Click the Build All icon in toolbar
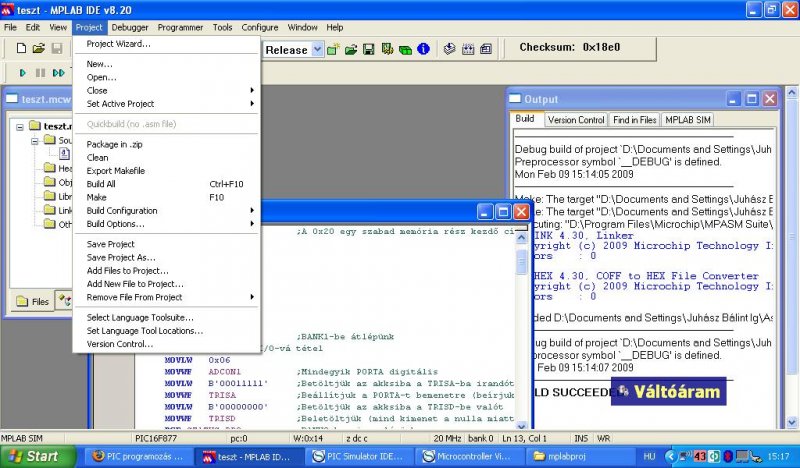Image resolution: width=800 pixels, height=468 pixels. [468, 50]
